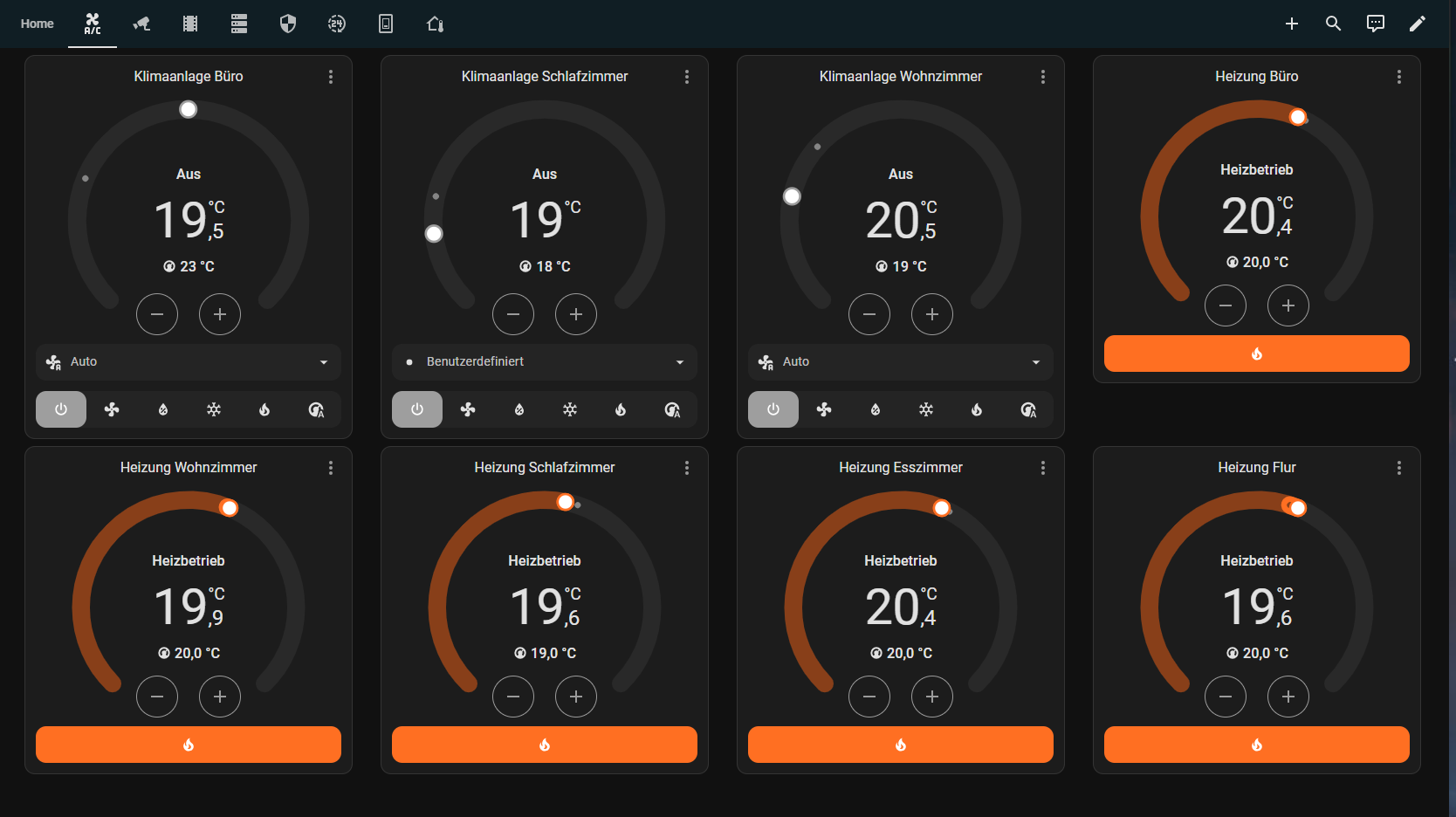Screen dimensions: 1456x817
Task: Set Klimaanlage Wohnzimmer to dry mode
Action: 876,409
